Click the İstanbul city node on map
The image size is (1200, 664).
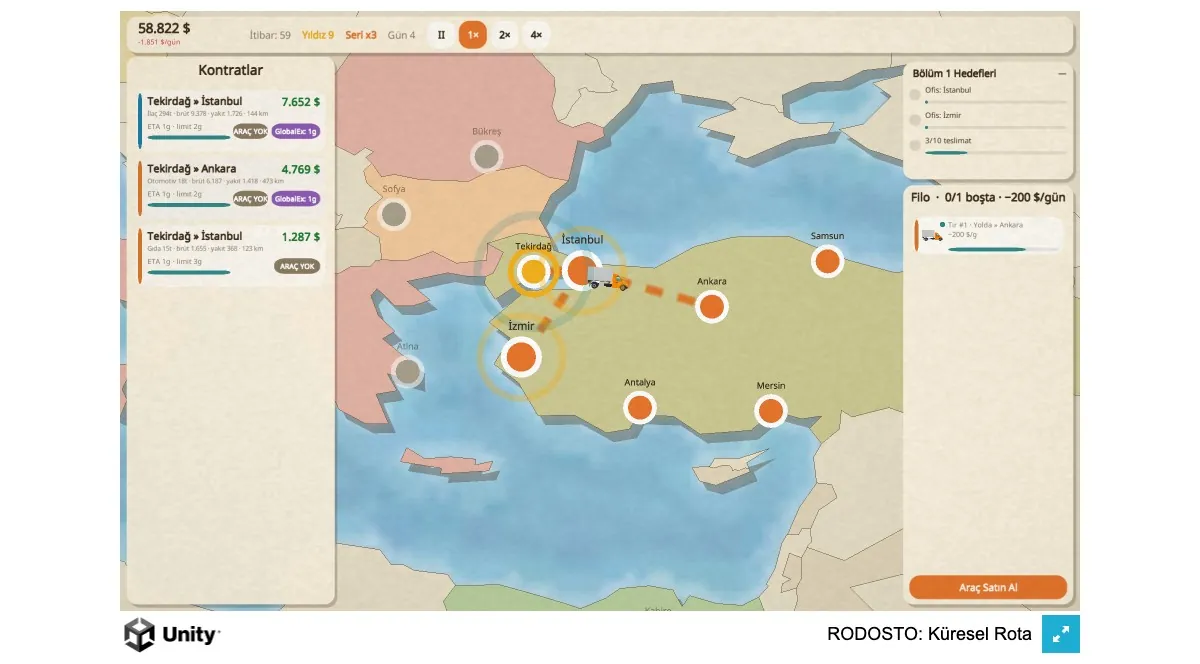[x=580, y=270]
